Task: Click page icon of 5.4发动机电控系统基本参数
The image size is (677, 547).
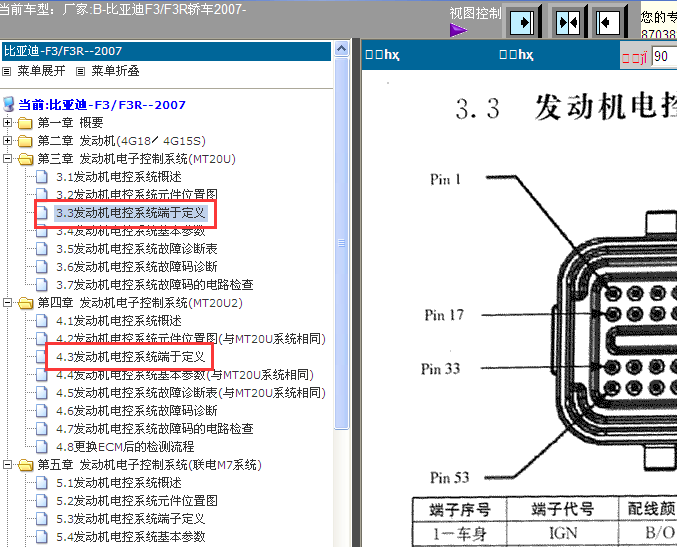Action: [42, 537]
